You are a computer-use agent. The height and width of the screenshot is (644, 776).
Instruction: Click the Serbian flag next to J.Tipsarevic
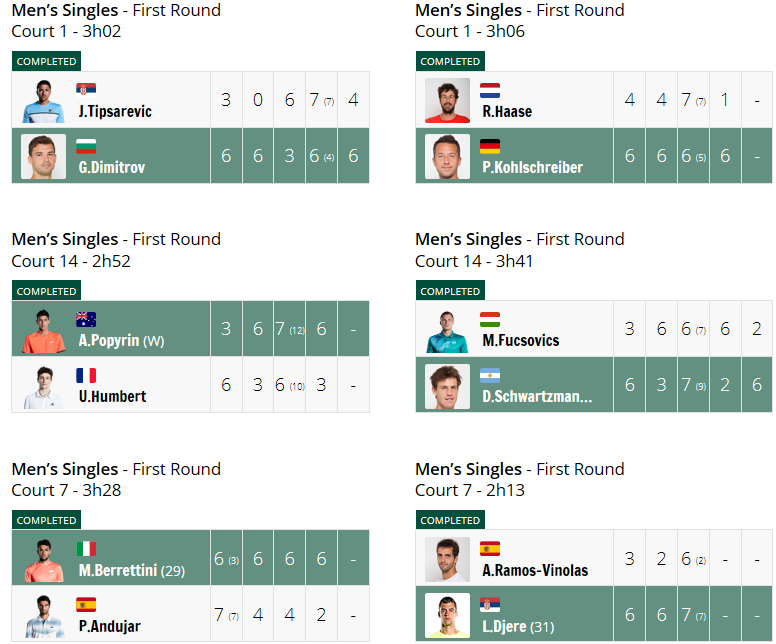tap(86, 89)
